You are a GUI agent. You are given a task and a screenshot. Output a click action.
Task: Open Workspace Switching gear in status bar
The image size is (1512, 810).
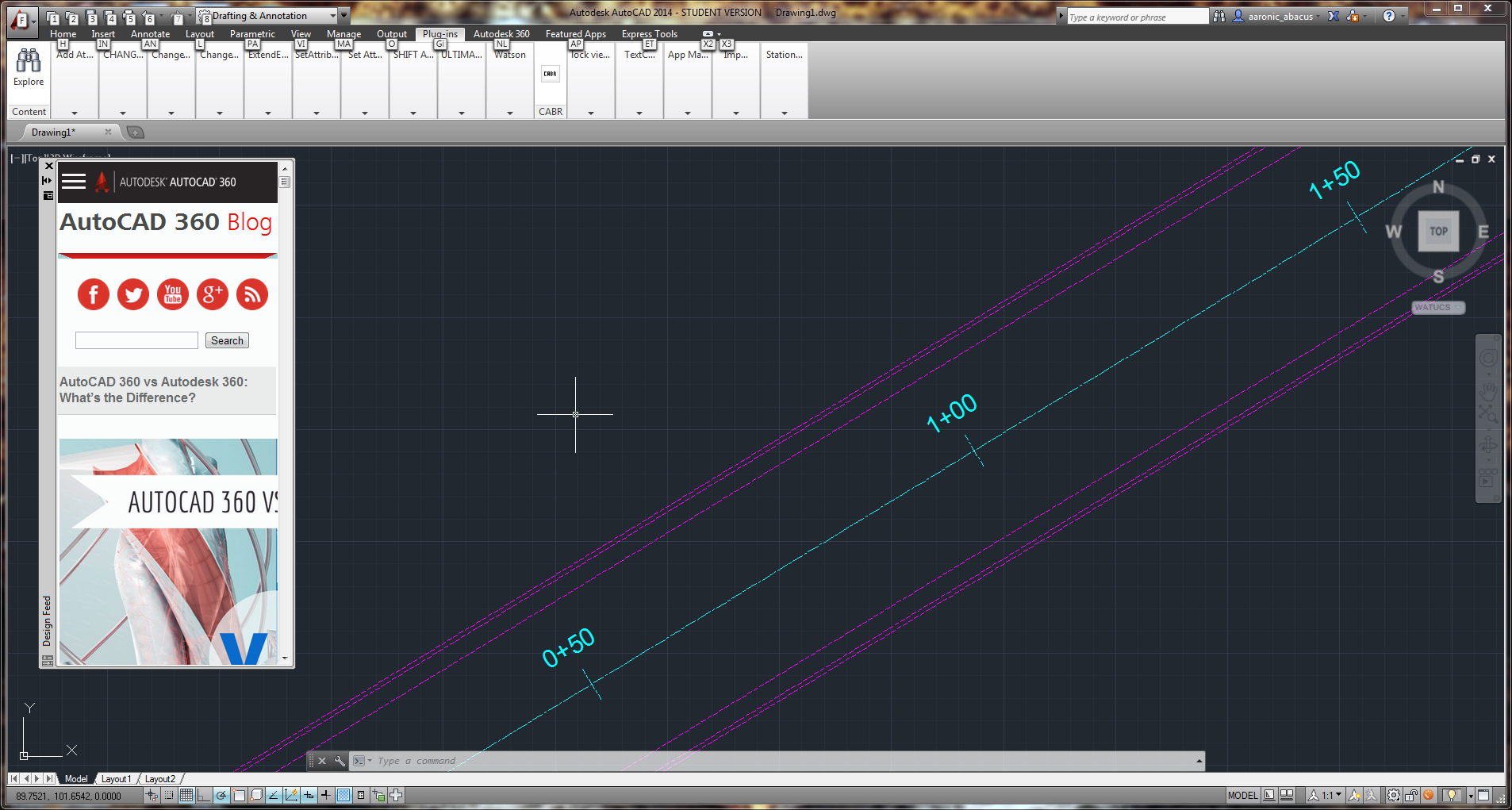1394,795
